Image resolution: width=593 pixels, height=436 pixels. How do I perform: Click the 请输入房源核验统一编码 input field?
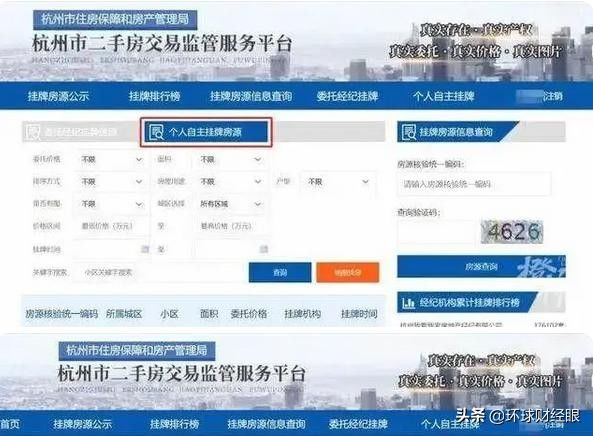coord(474,184)
